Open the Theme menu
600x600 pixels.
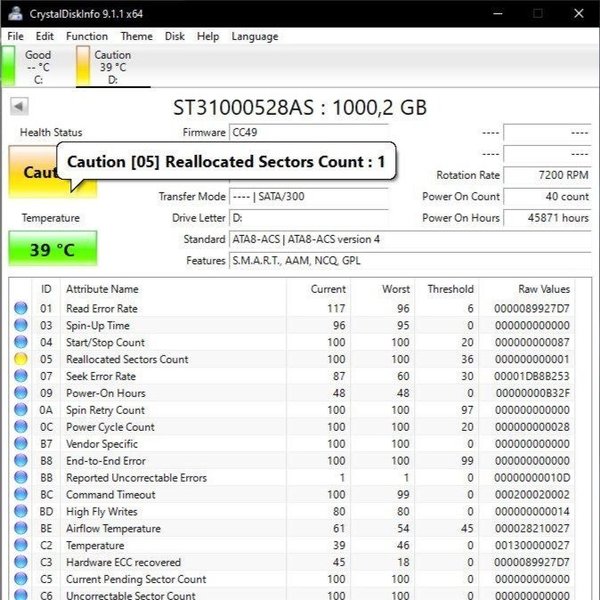[137, 36]
